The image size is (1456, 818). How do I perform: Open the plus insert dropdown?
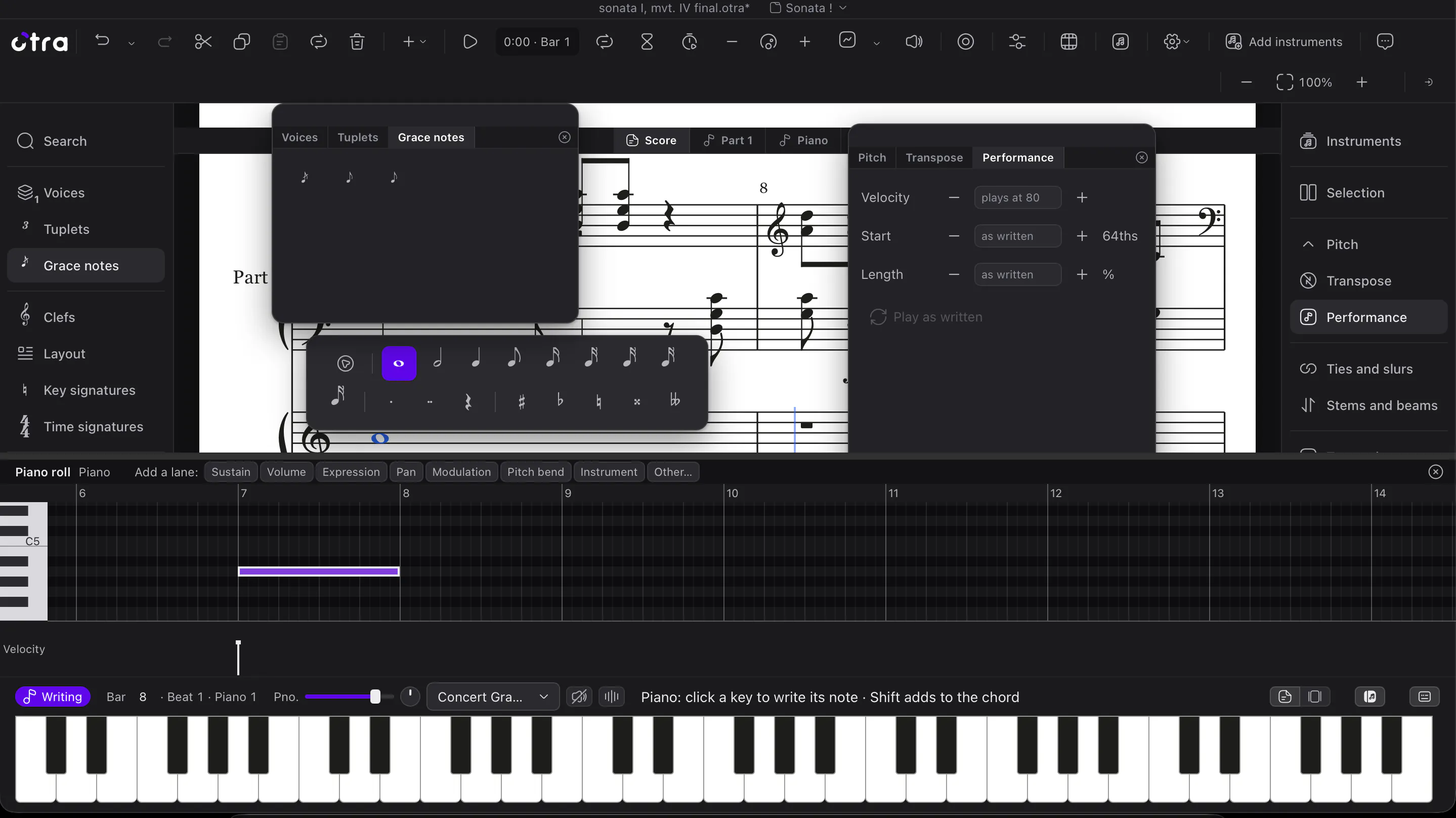click(x=414, y=42)
